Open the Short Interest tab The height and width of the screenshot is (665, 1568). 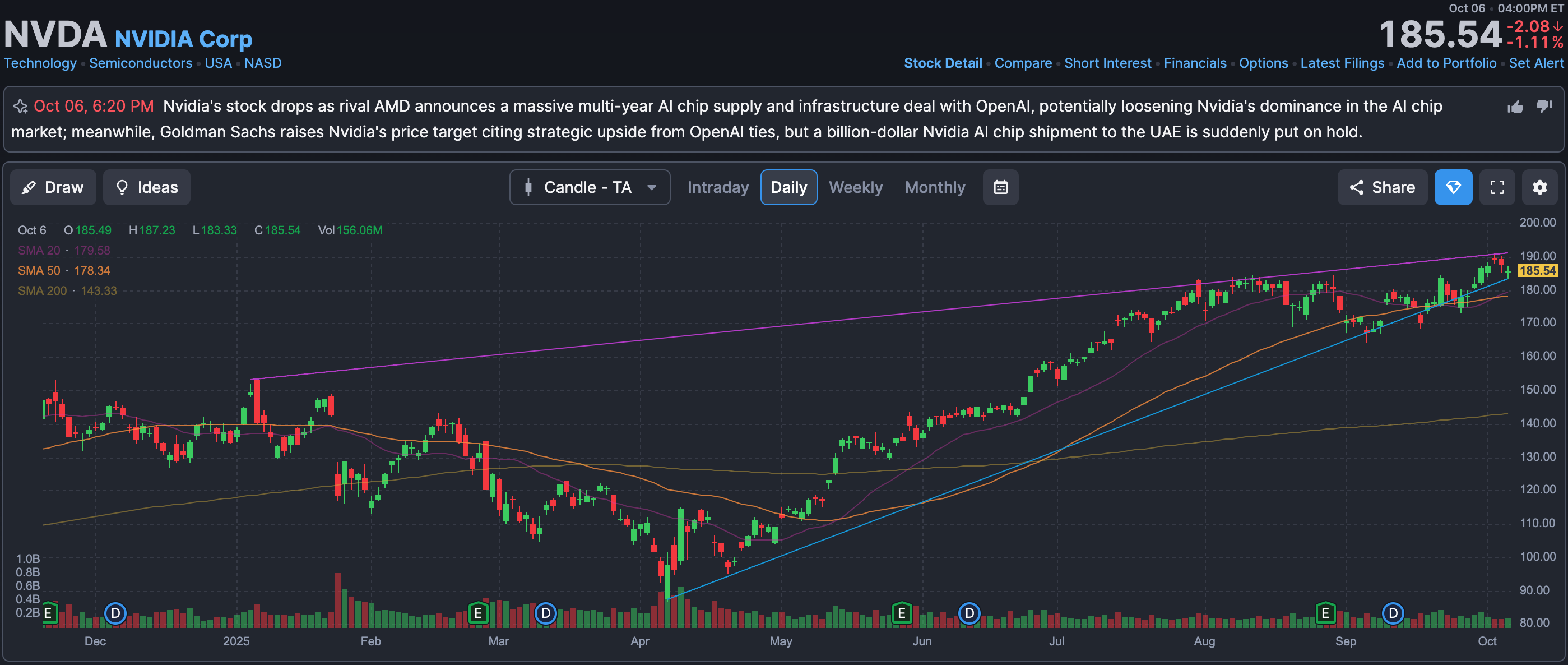[1107, 63]
